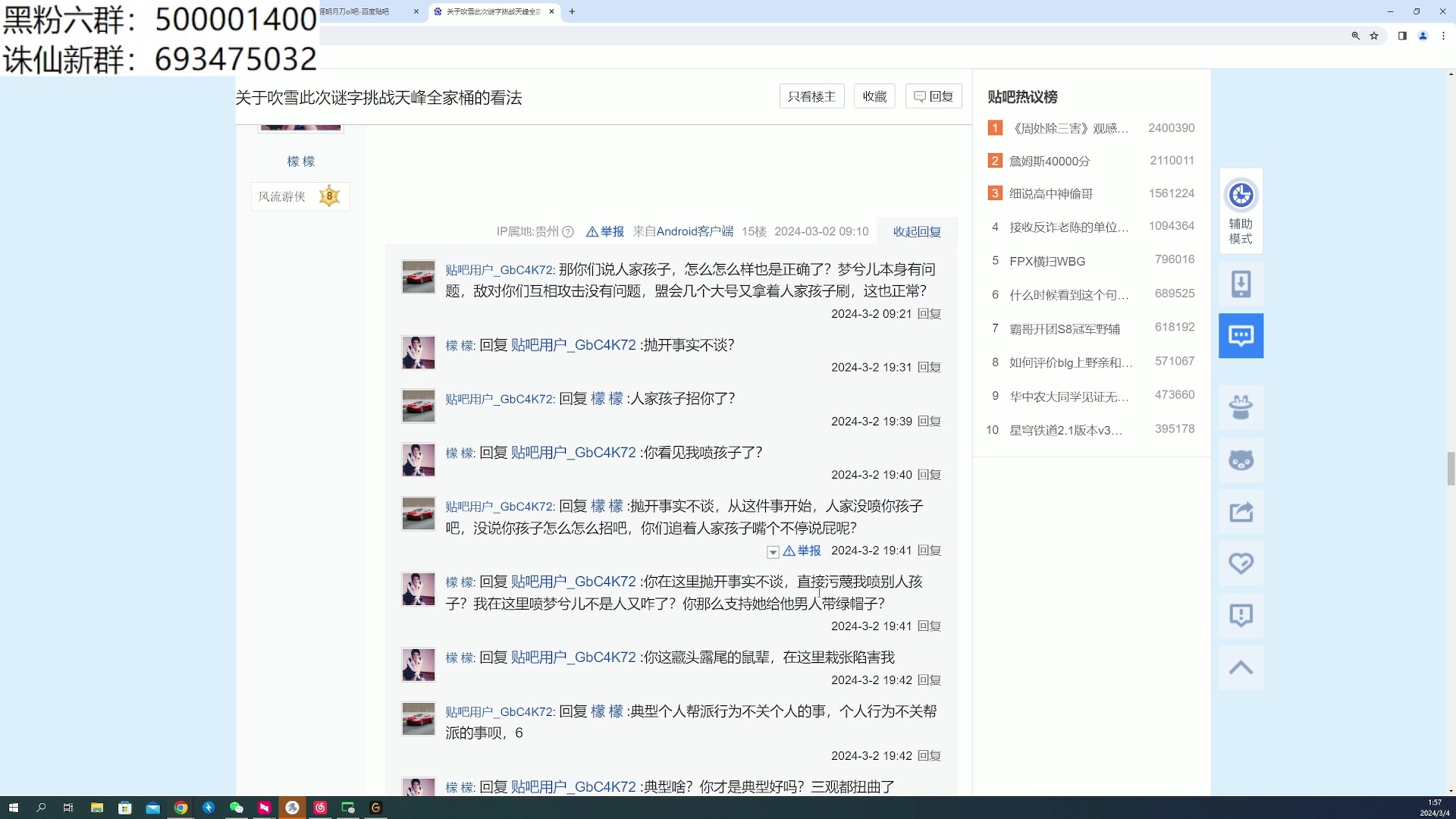Click the heart favorite icon in sidebar
1456x819 pixels.
tap(1241, 563)
